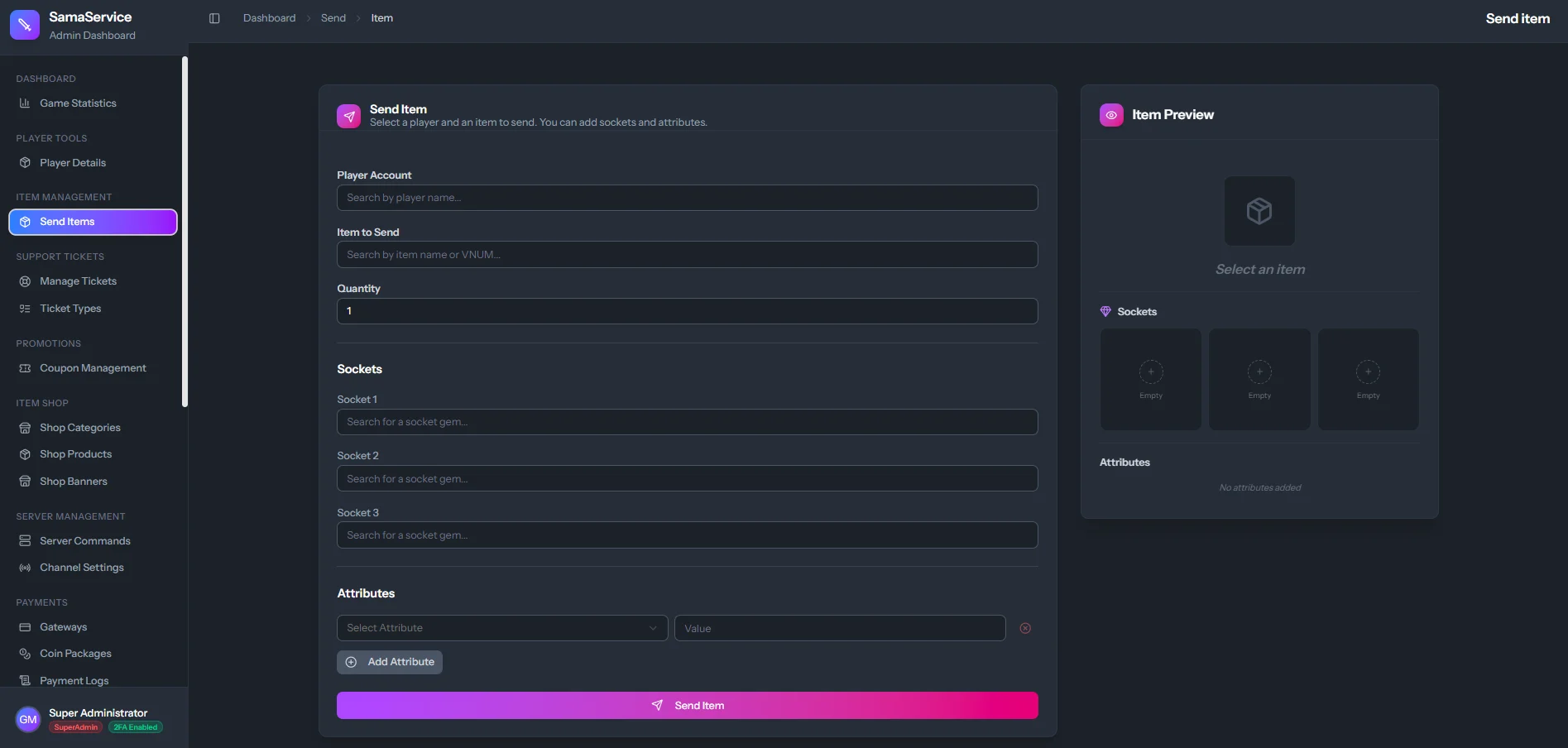Viewport: 1568px width, 748px height.
Task: Click the Socket 1 gem search field
Action: click(688, 422)
